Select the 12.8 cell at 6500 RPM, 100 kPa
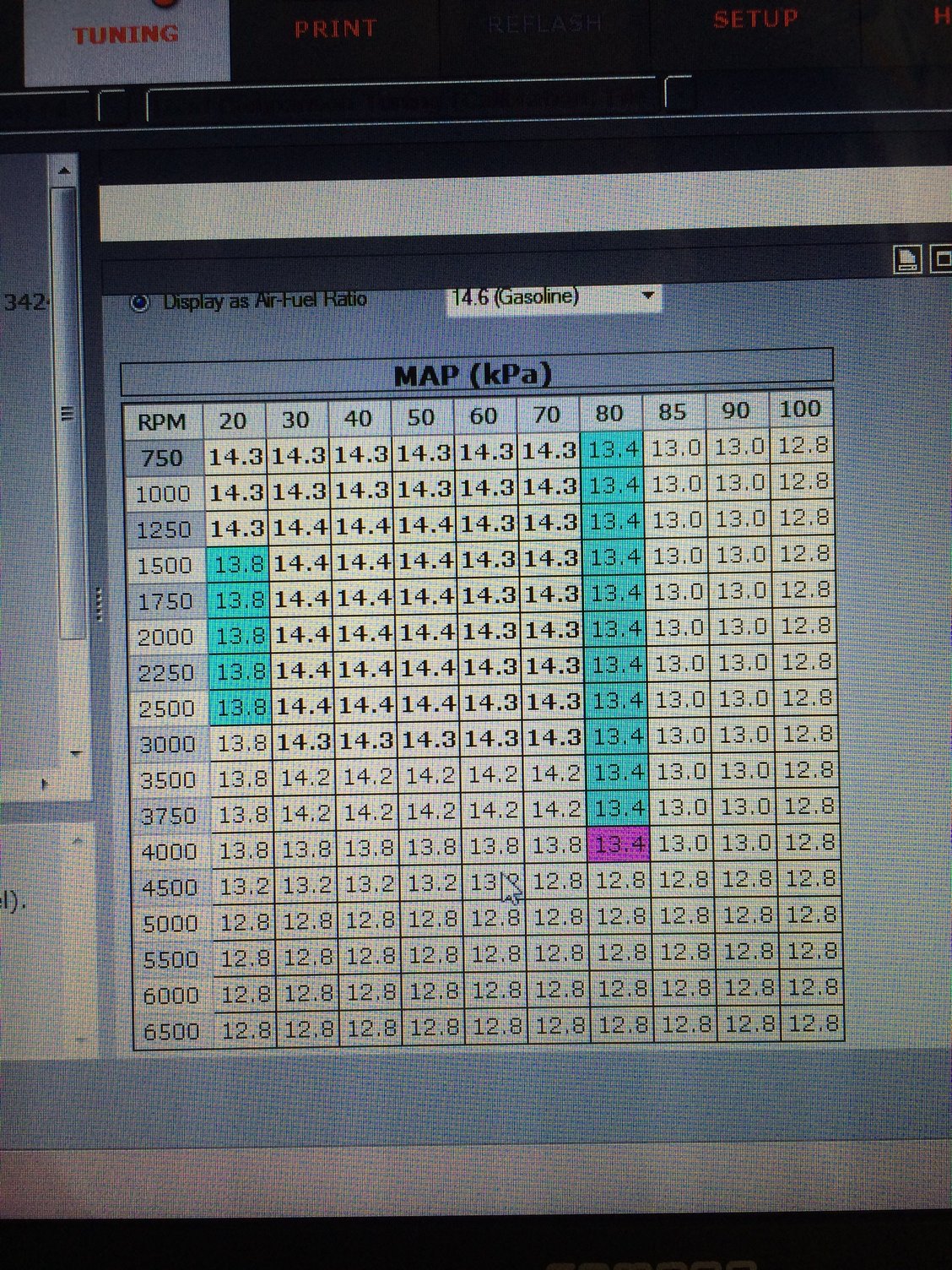The image size is (952, 1270). [x=813, y=1024]
